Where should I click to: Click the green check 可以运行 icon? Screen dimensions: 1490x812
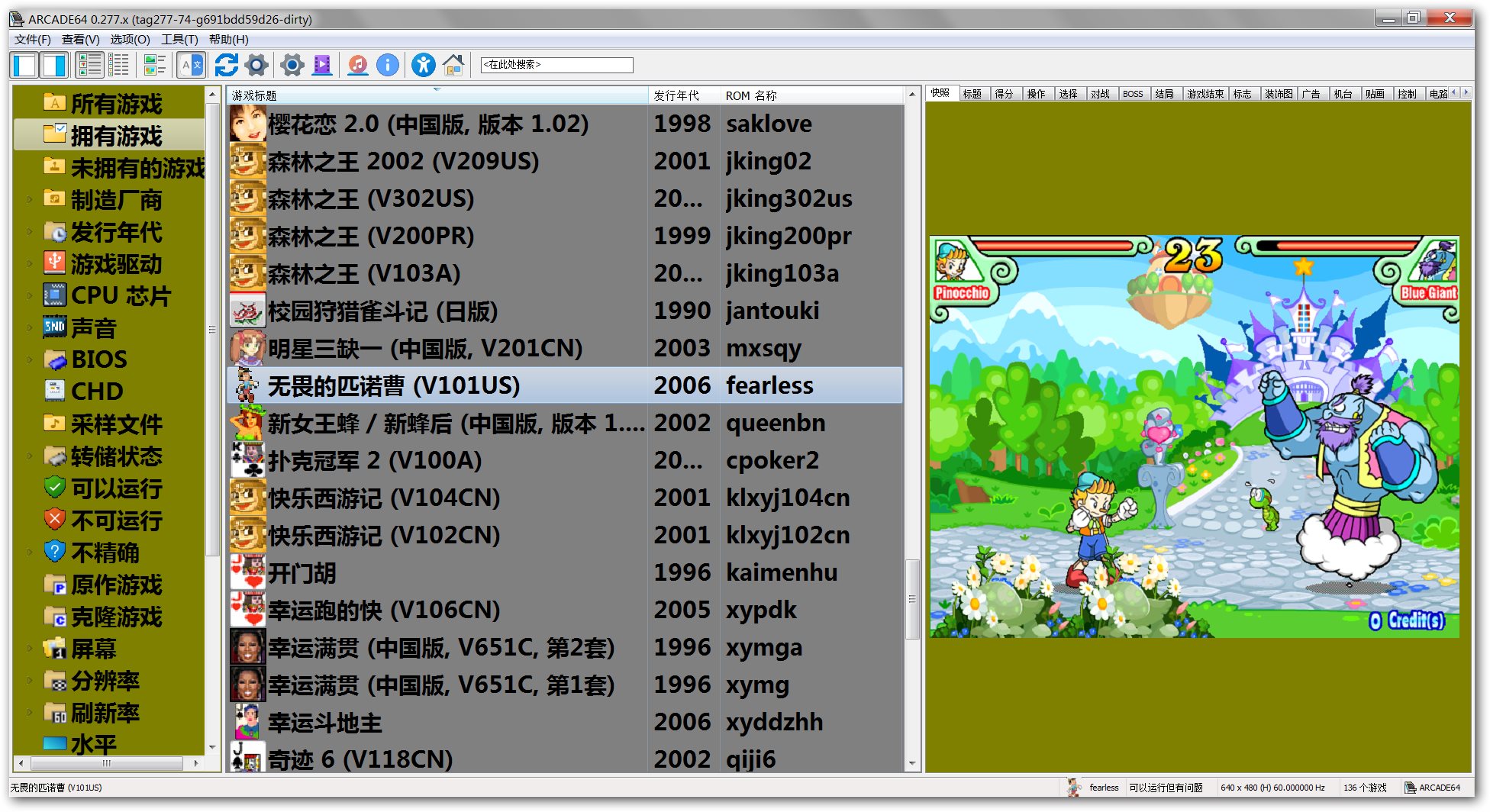pos(54,488)
